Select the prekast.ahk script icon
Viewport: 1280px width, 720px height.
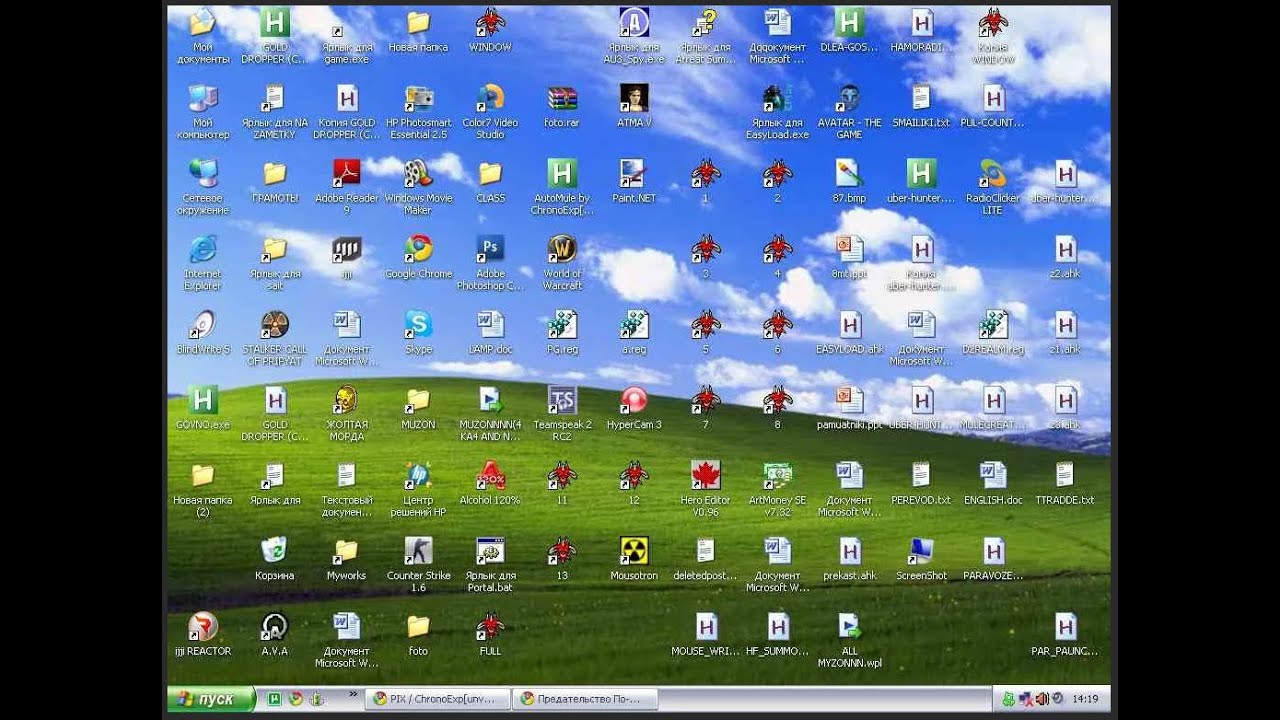click(849, 559)
